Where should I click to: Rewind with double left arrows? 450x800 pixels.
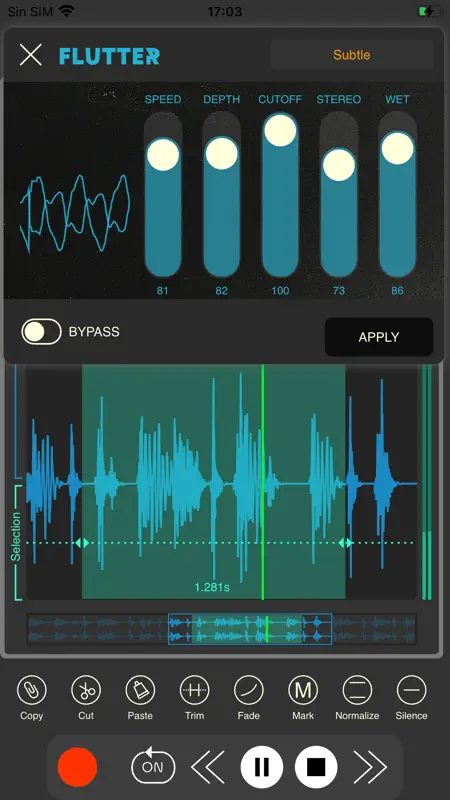click(x=208, y=767)
